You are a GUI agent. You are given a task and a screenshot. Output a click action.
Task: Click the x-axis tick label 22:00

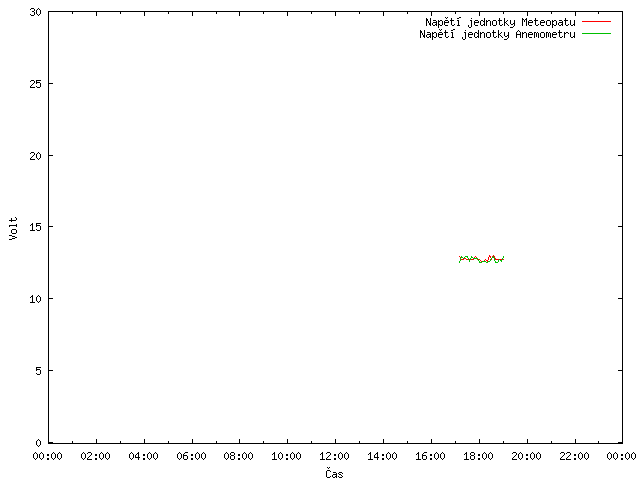point(574,456)
